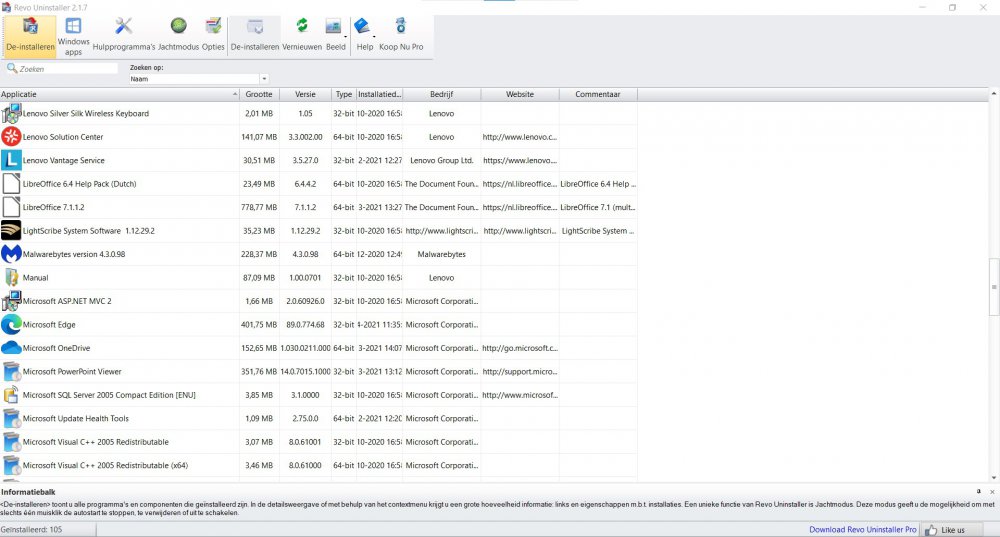Open the Windows apps view

click(x=73, y=34)
